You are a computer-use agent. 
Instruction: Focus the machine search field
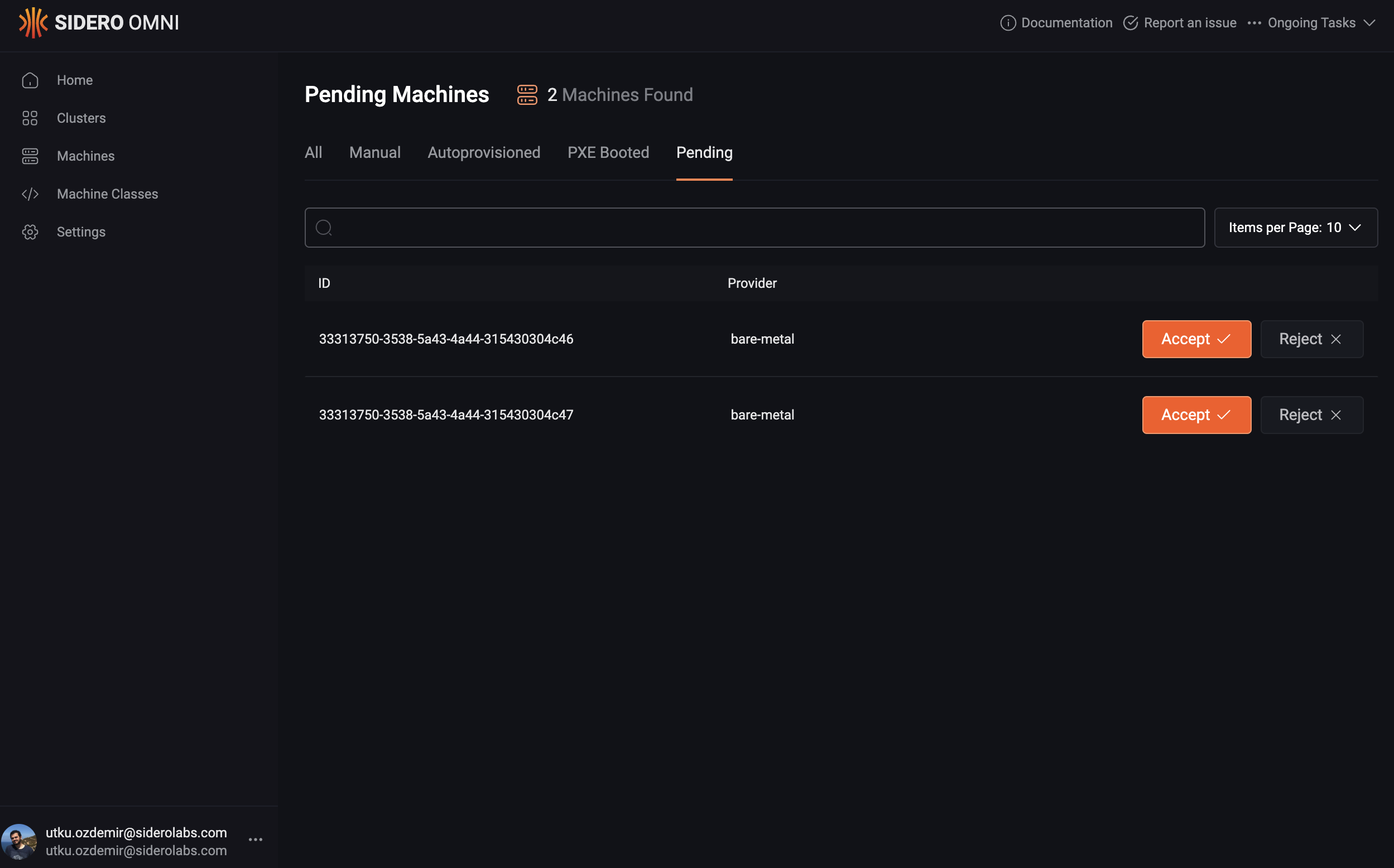(x=754, y=228)
